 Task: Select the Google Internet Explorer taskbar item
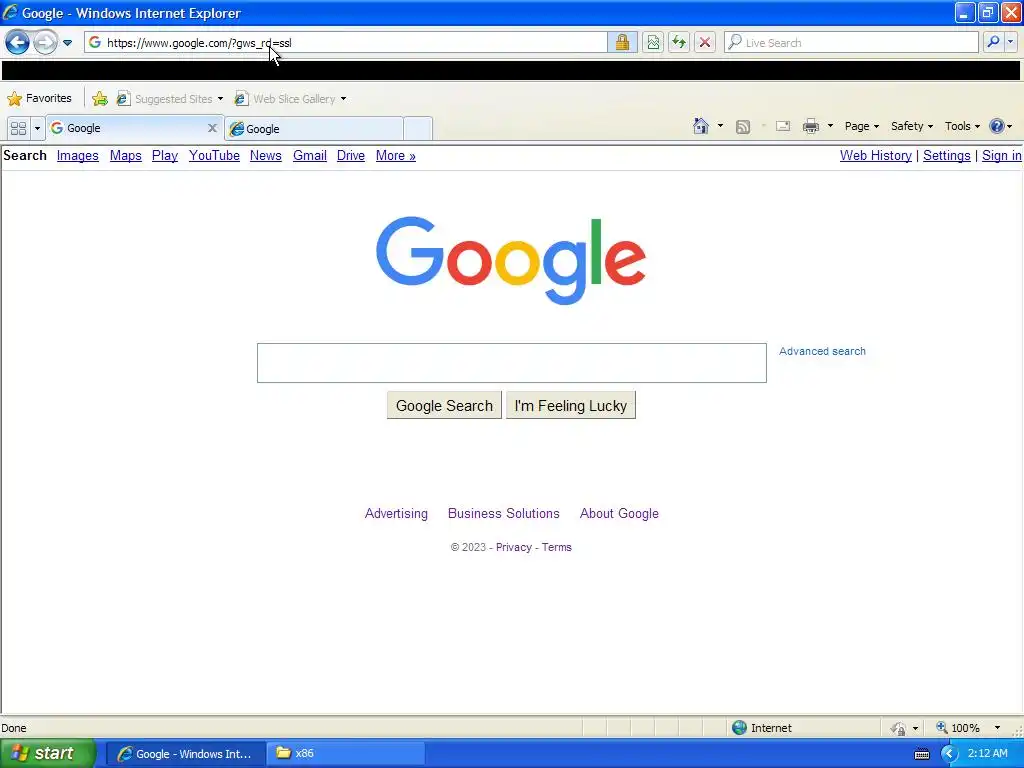click(x=185, y=754)
